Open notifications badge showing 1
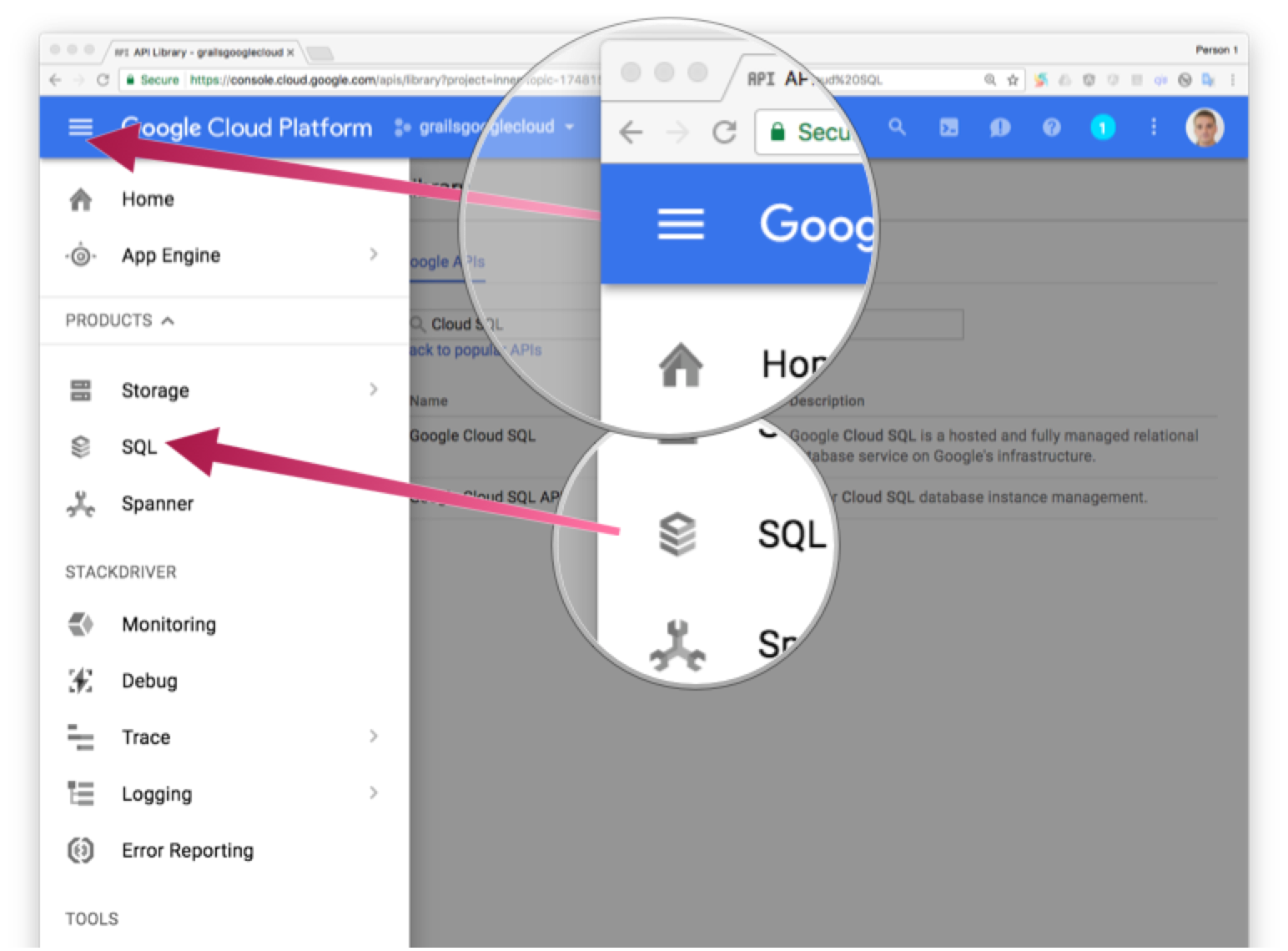This screenshot has width=1288, height=951. tap(1103, 128)
